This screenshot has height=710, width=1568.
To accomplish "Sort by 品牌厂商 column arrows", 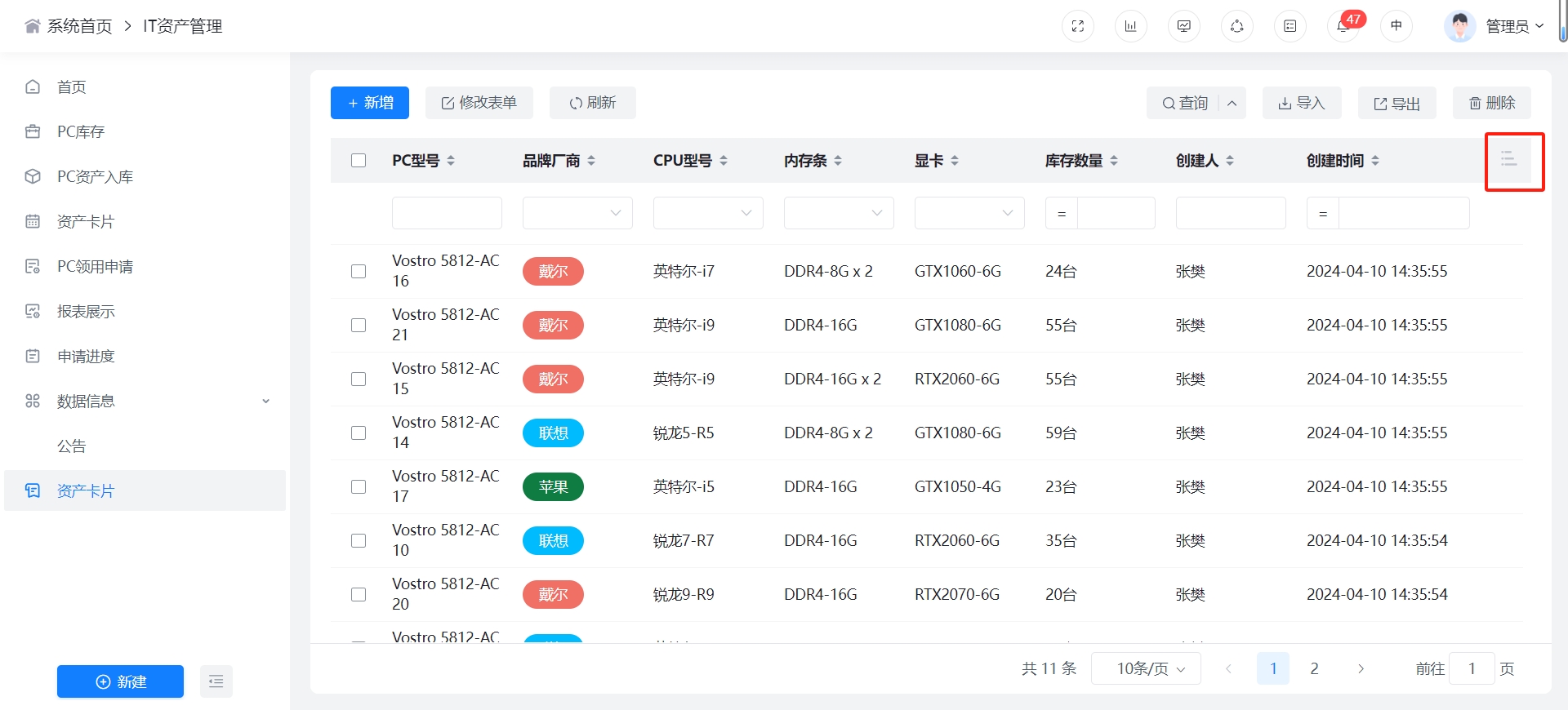I will pos(591,161).
